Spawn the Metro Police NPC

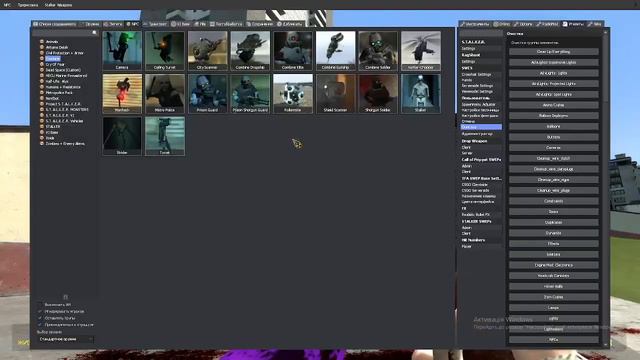[x=164, y=93]
